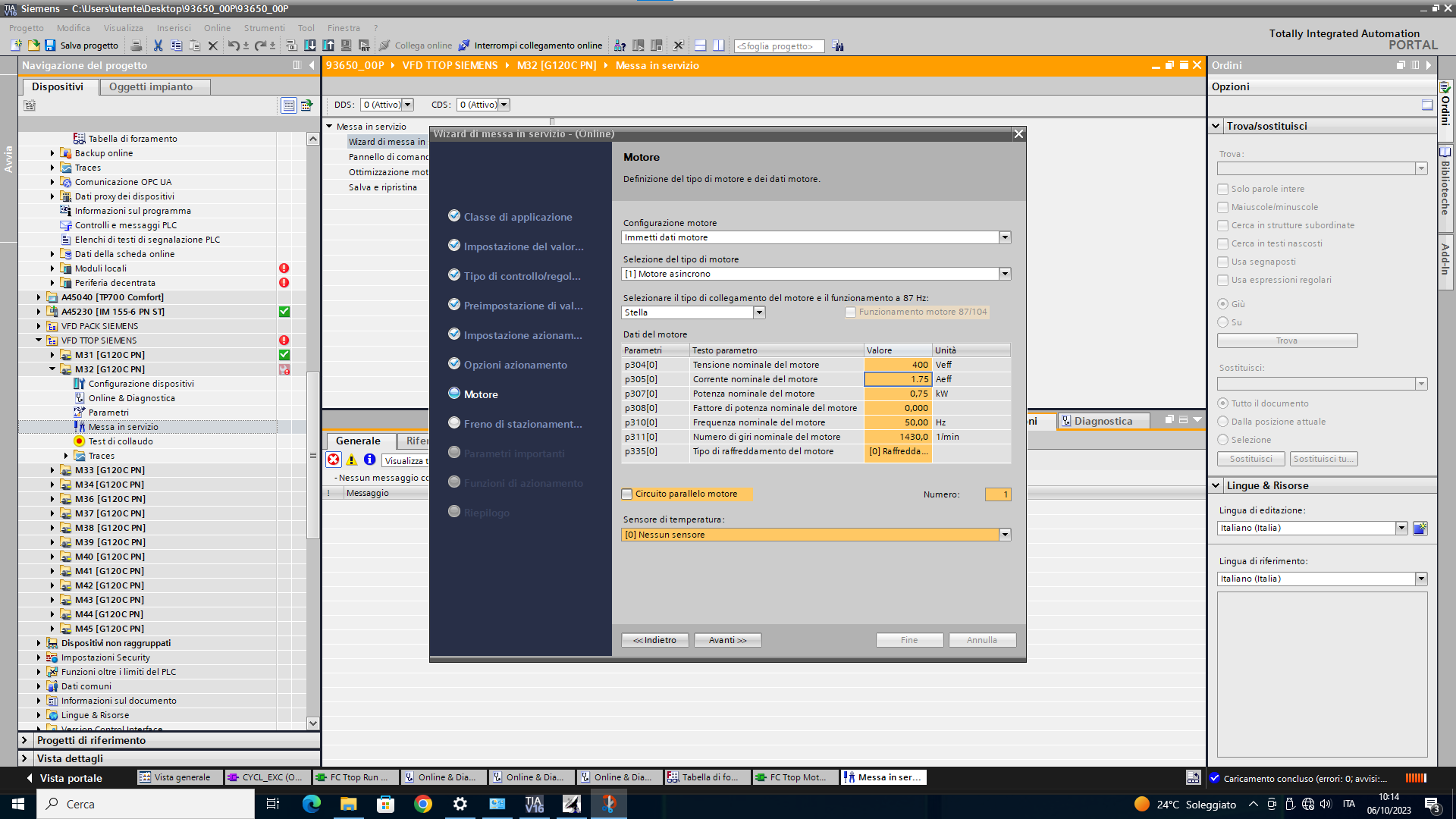The image size is (1456, 819).
Task: Tick the Solo parole intere checkbox
Action: 1222,189
